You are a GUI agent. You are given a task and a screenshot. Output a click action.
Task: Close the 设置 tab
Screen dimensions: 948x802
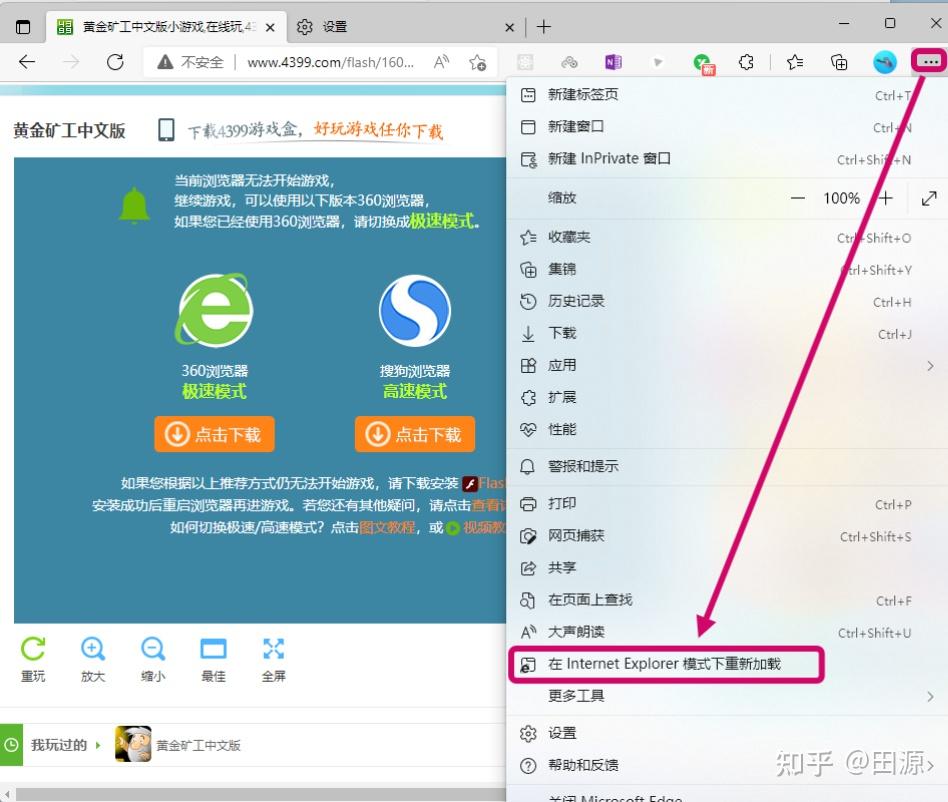coord(510,27)
